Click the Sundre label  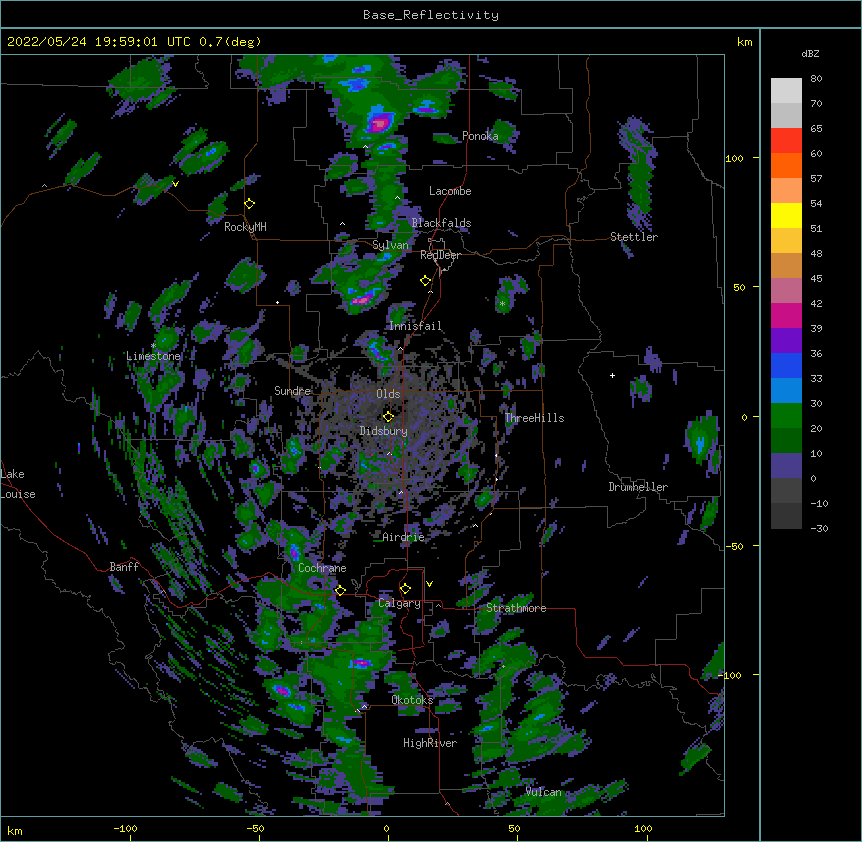coord(292,391)
